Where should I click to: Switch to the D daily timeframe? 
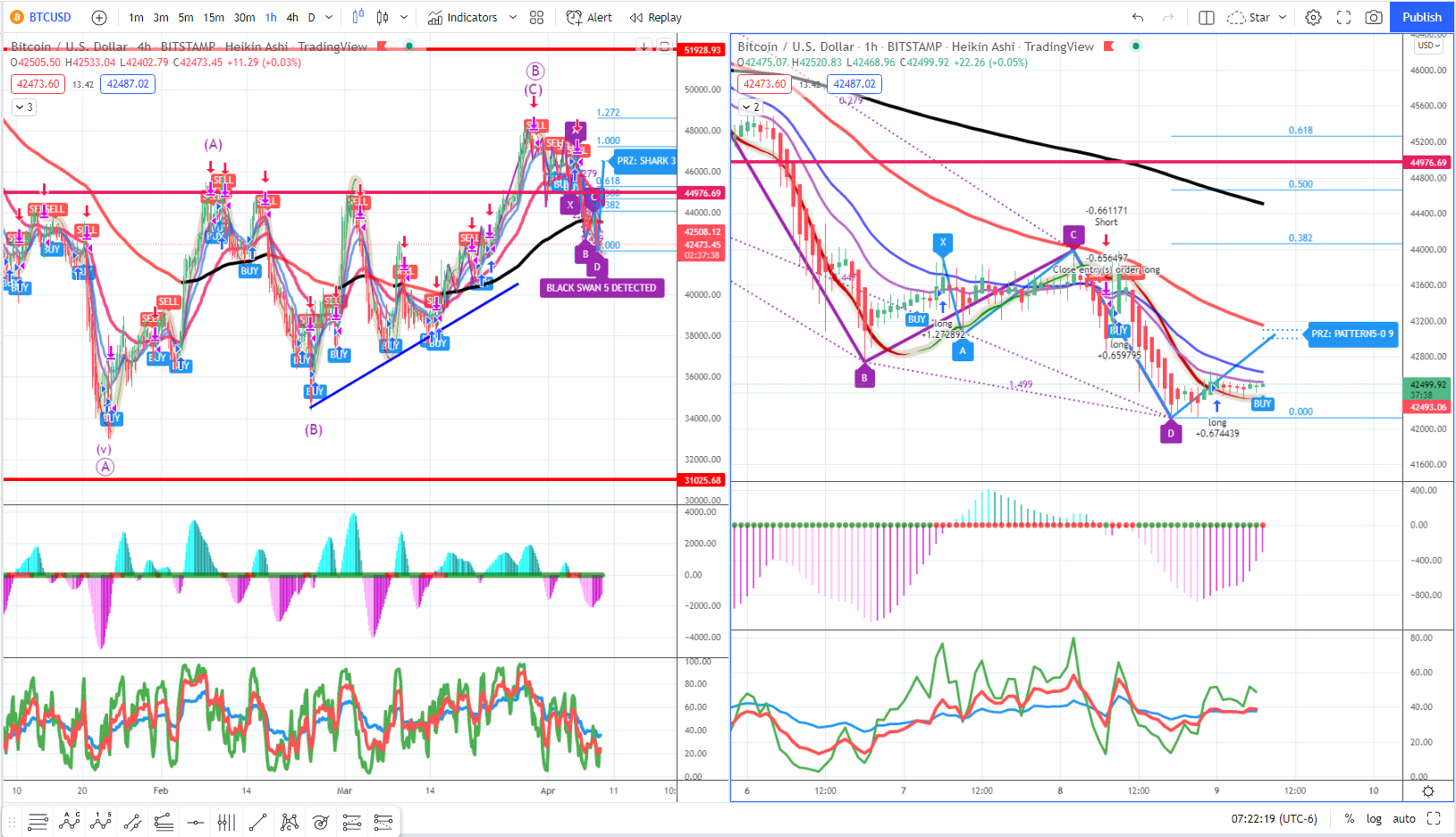(x=311, y=17)
